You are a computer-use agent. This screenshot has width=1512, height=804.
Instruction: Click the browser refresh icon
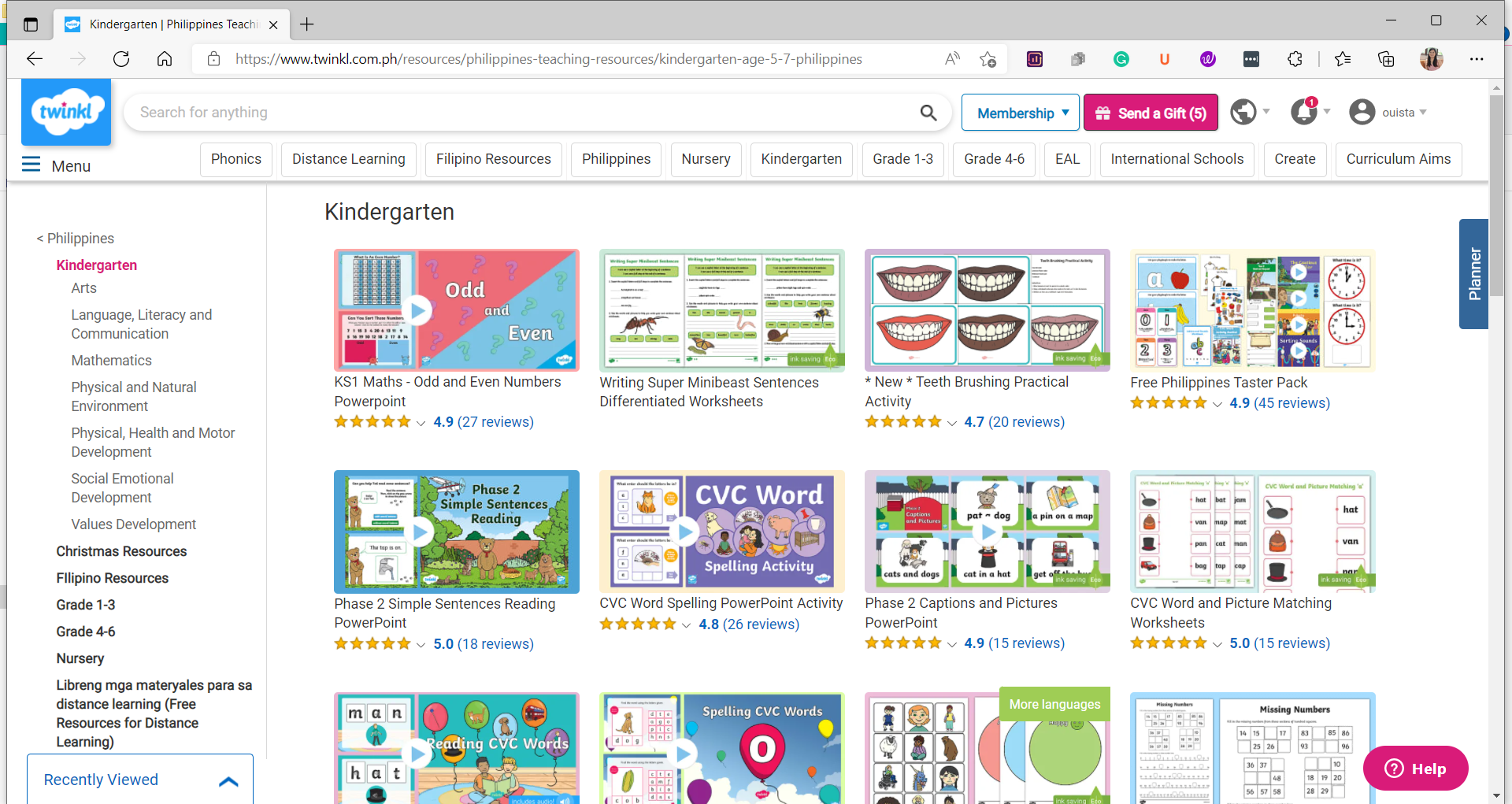point(121,59)
